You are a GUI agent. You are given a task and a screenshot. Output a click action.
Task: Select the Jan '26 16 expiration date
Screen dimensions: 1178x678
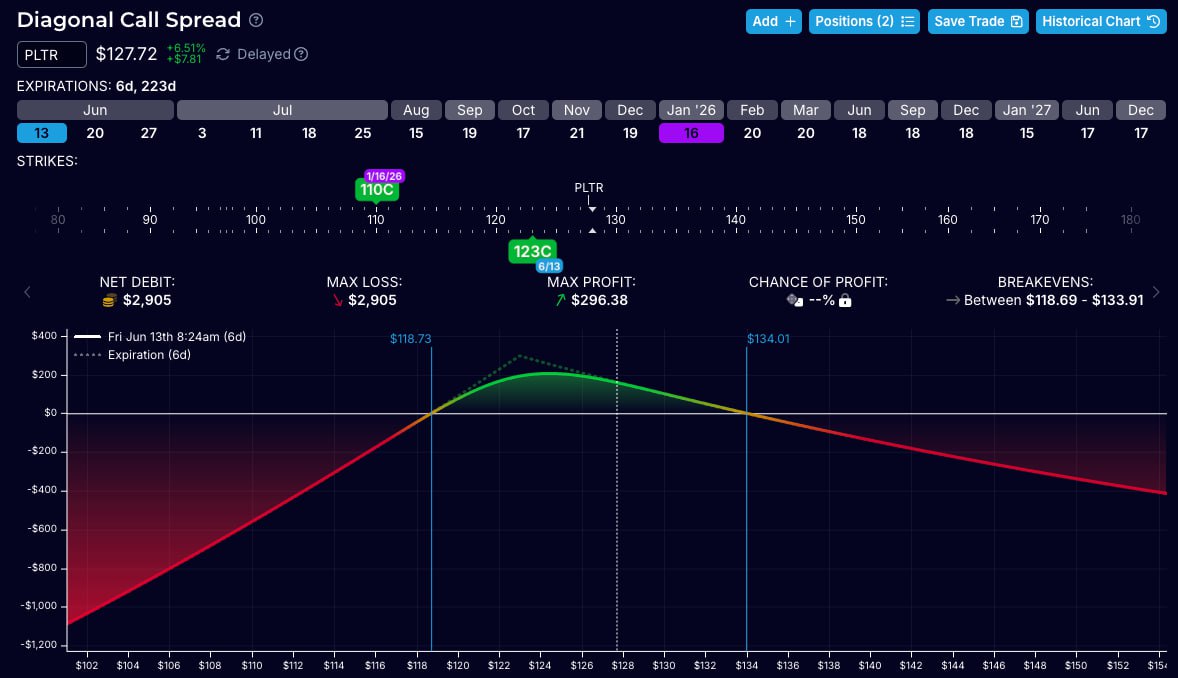(691, 133)
